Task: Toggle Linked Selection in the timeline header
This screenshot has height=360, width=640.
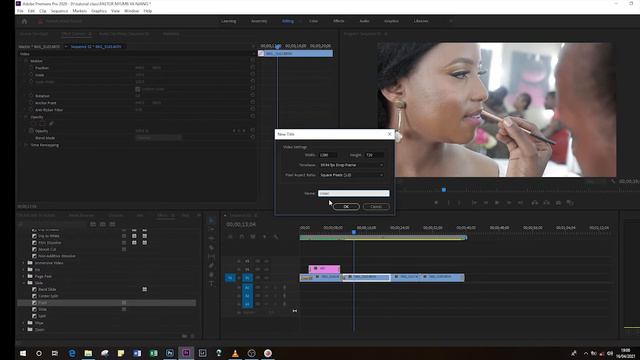Action: (x=253, y=236)
